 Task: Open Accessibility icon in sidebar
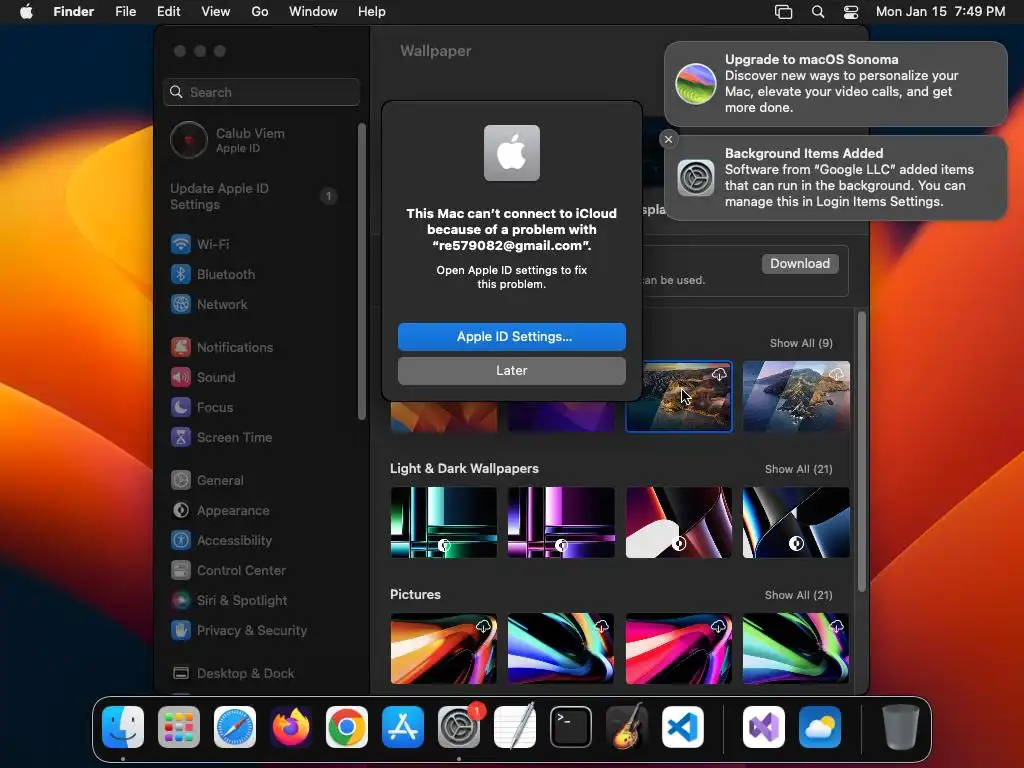[181, 540]
